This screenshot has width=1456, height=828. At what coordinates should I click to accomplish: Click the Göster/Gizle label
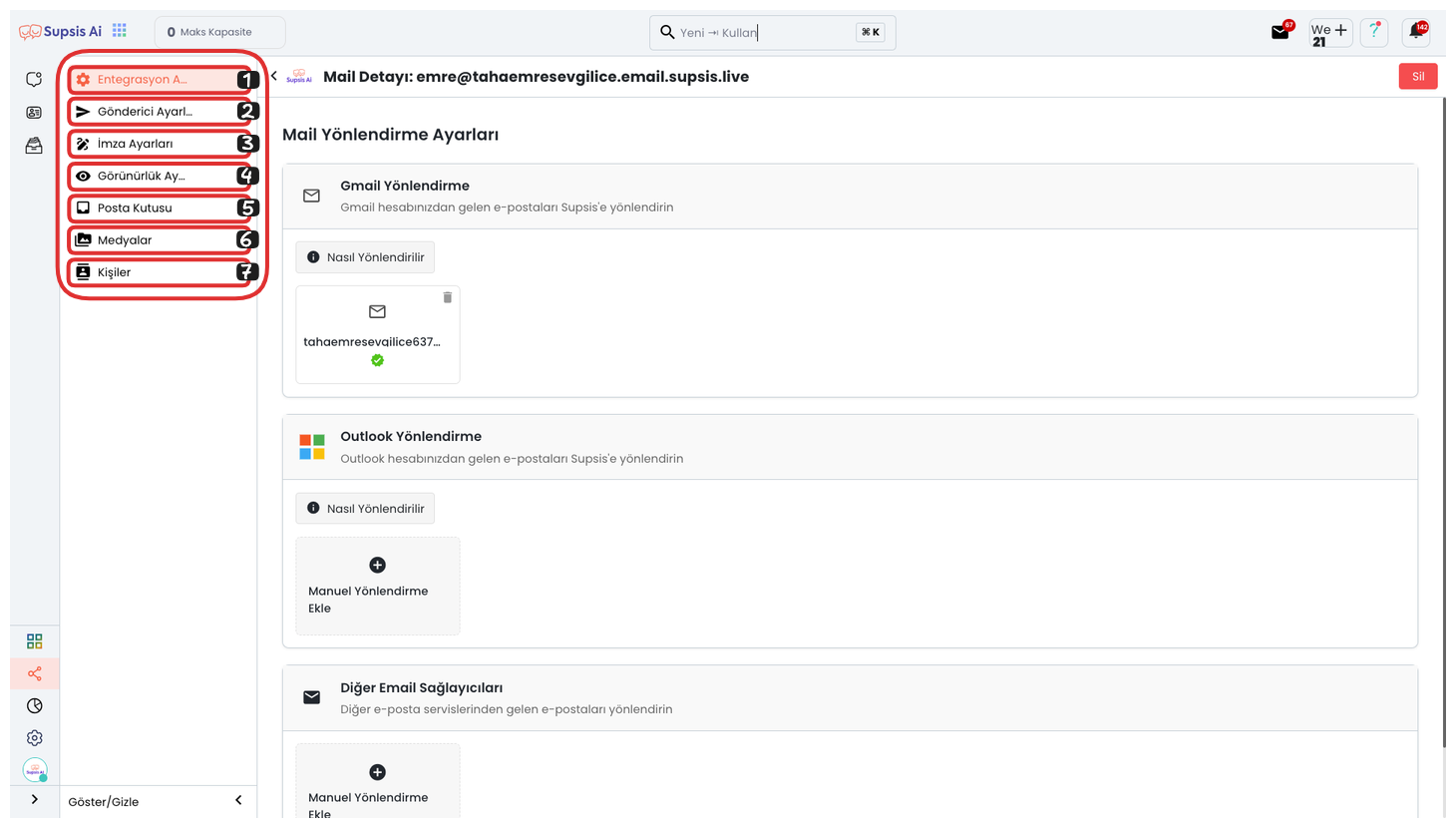(104, 802)
